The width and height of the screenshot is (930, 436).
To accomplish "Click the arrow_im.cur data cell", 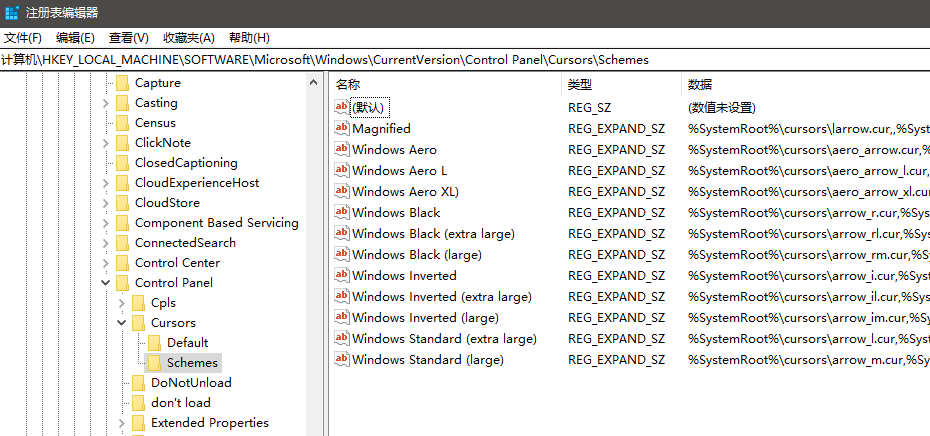I will tap(808, 317).
